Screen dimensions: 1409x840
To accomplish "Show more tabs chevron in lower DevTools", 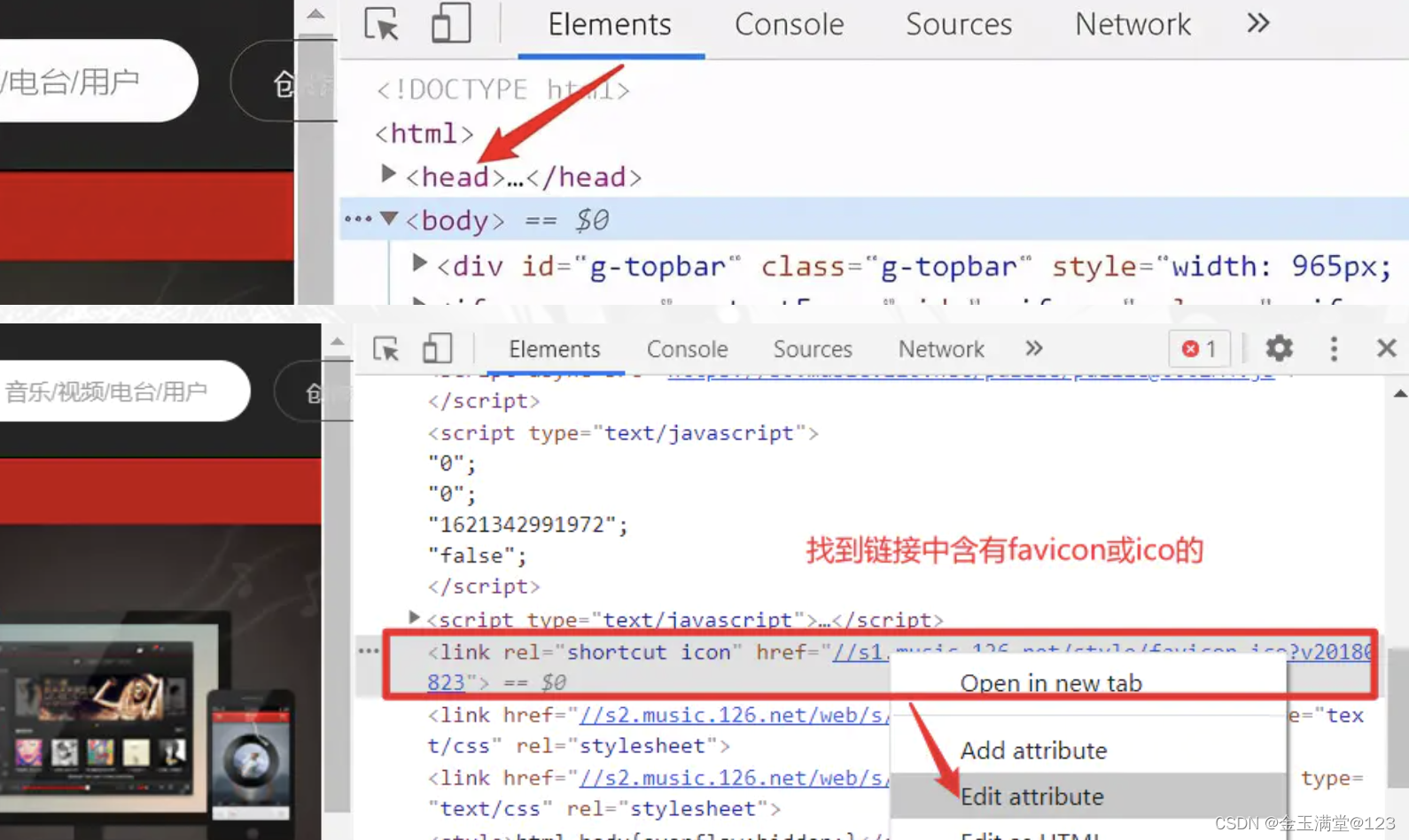I will 1033,348.
